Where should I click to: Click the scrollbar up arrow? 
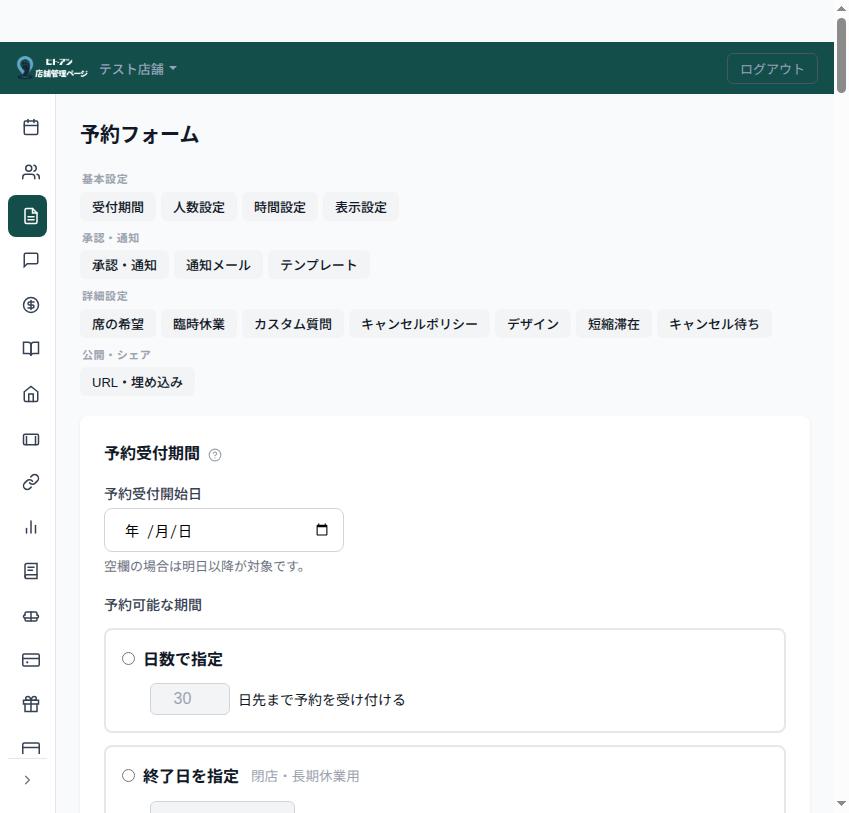(x=841, y=8)
